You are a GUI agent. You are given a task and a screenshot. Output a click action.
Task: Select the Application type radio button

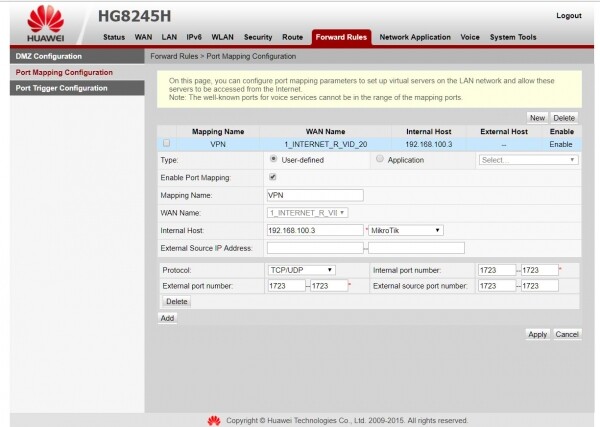click(x=379, y=159)
